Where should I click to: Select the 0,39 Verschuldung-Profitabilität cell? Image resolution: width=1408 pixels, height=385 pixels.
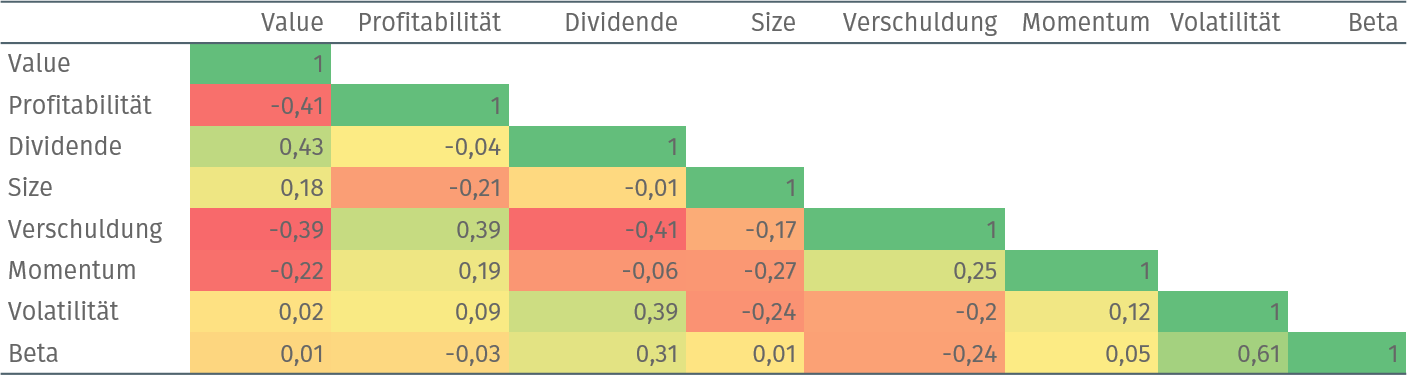[x=420, y=229]
